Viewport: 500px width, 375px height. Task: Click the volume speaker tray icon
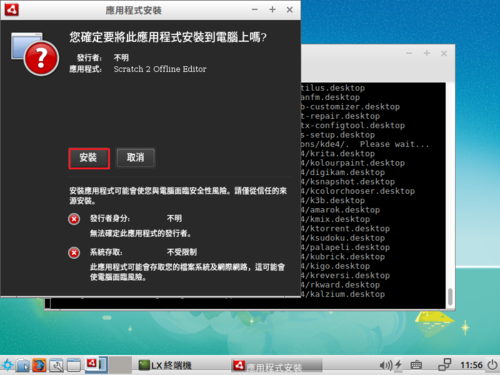pos(386,365)
